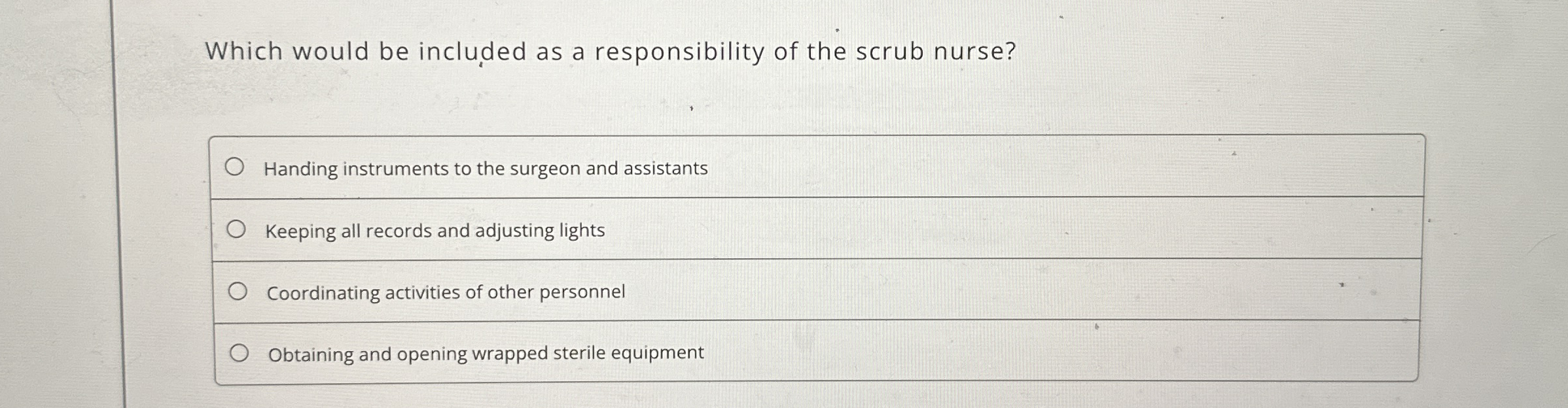The height and width of the screenshot is (408, 1568).
Task: Click the answer text 'Handing instruments to the surgeon and assistants'
Action: pos(486,169)
